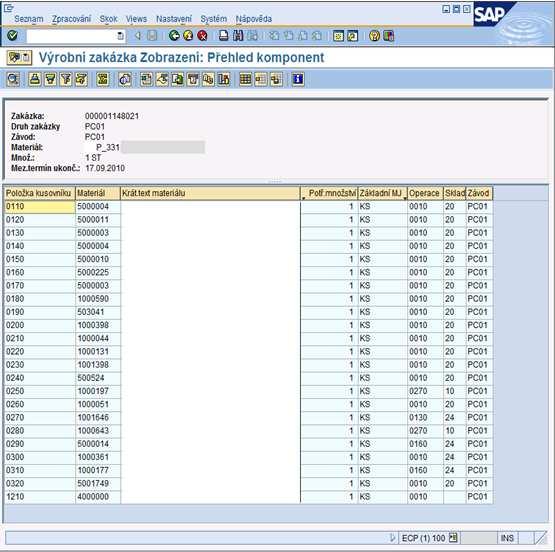Screen dimensions: 555x552
Task: Click the Set filter funnel icon
Action: (66, 79)
